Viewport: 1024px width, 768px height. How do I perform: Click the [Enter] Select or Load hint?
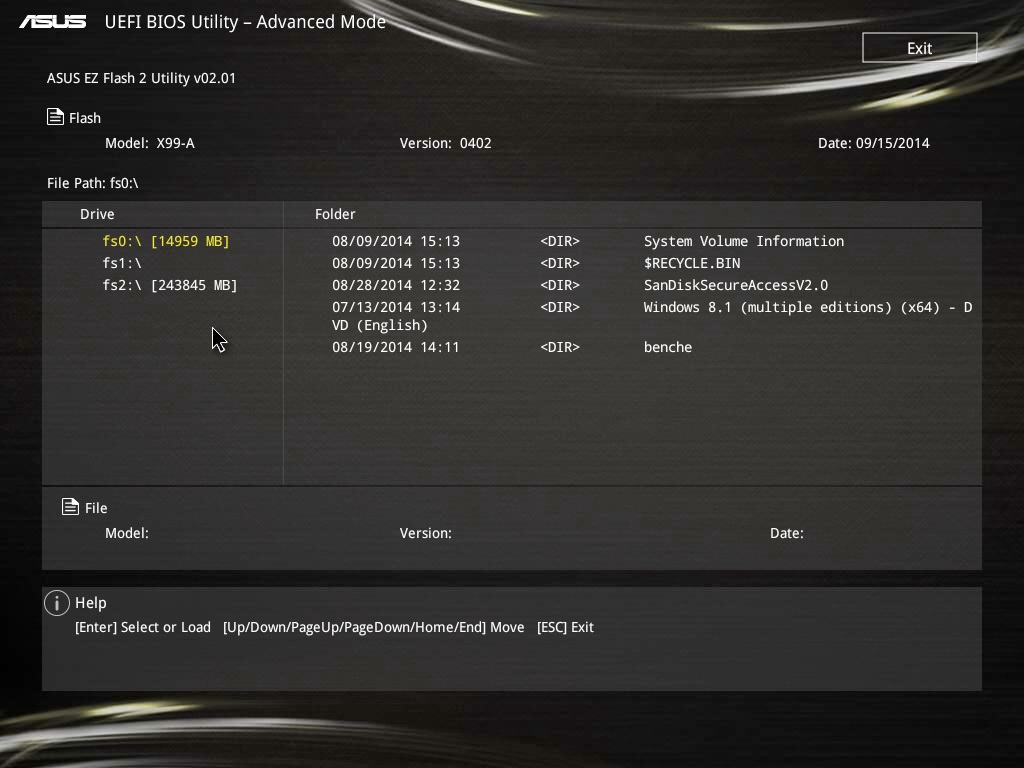(143, 627)
